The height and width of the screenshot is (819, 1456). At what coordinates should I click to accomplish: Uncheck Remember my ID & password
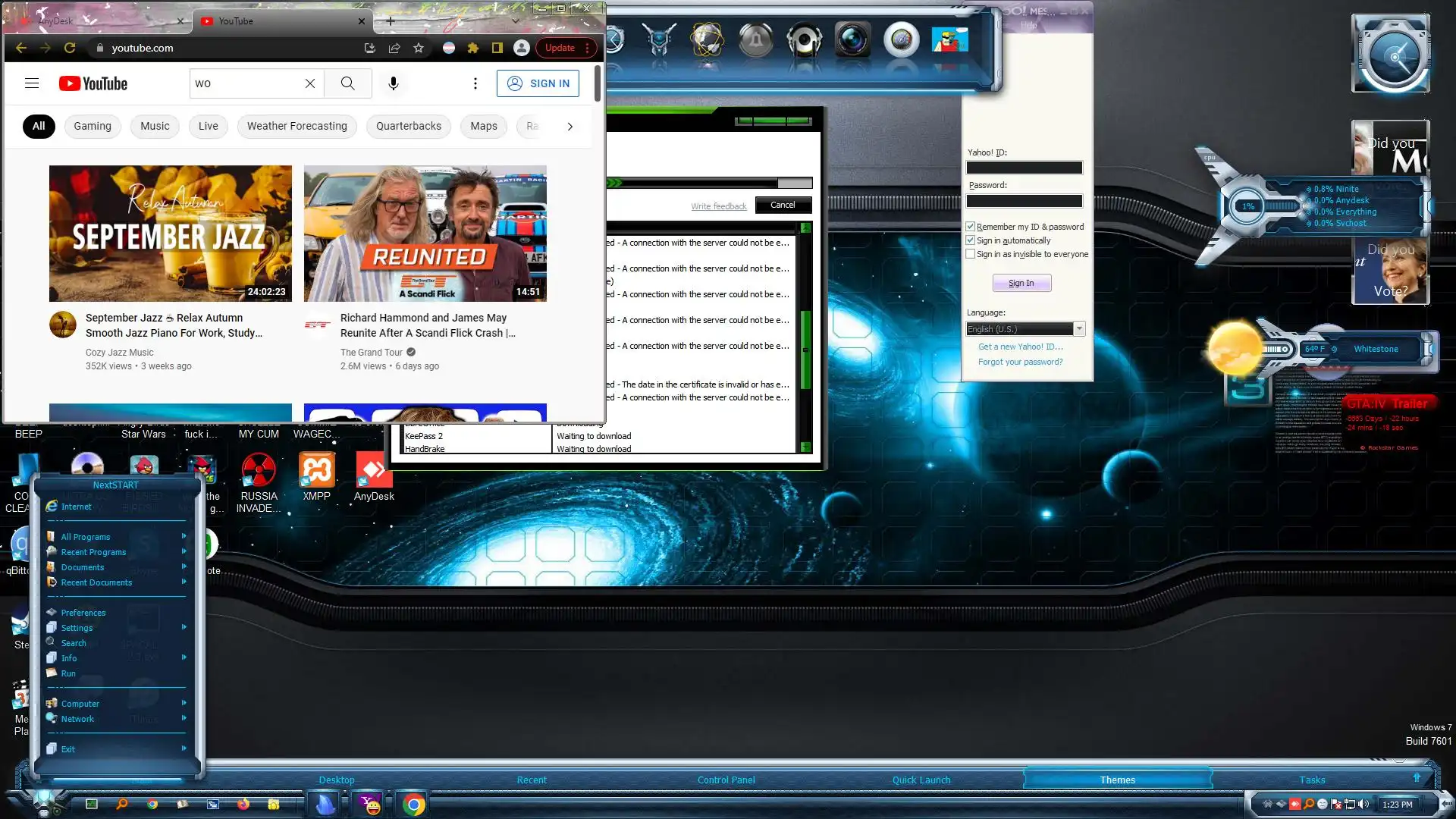(x=971, y=227)
